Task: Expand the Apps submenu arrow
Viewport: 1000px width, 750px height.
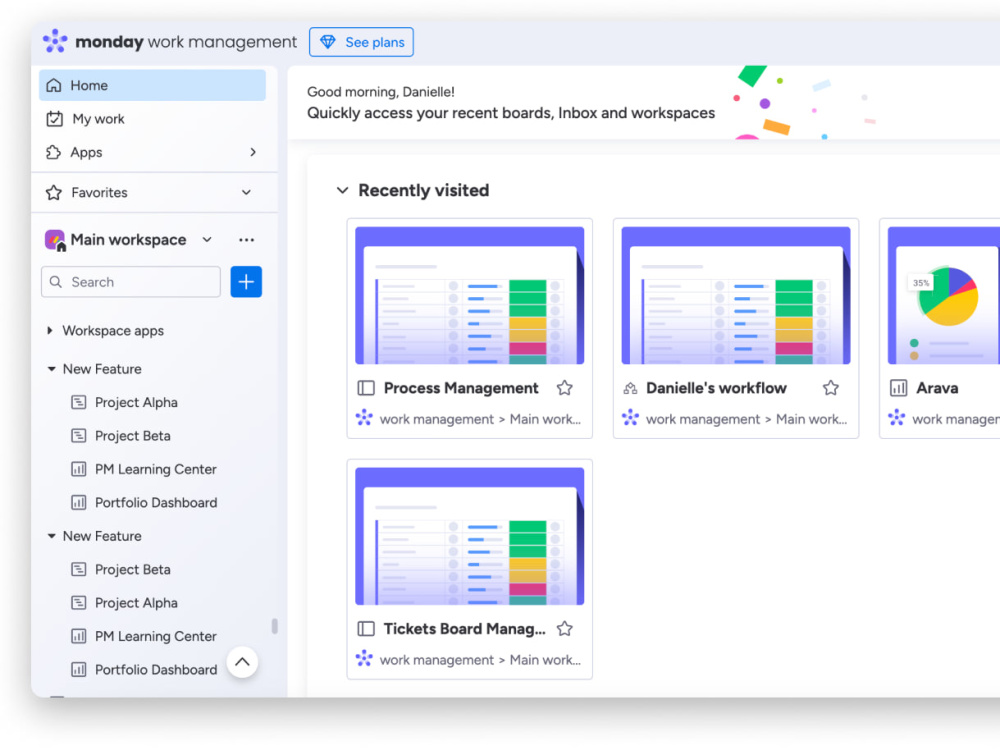Action: [x=253, y=152]
